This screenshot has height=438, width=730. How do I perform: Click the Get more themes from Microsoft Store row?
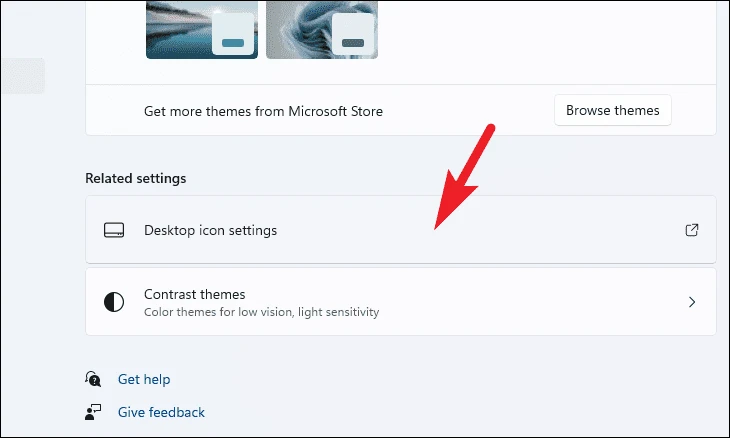click(x=401, y=110)
